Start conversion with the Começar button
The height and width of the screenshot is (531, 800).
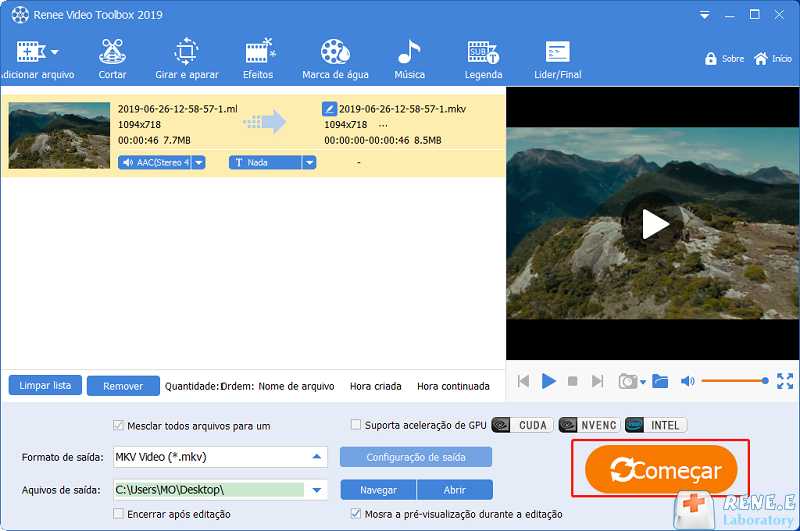[x=661, y=470]
